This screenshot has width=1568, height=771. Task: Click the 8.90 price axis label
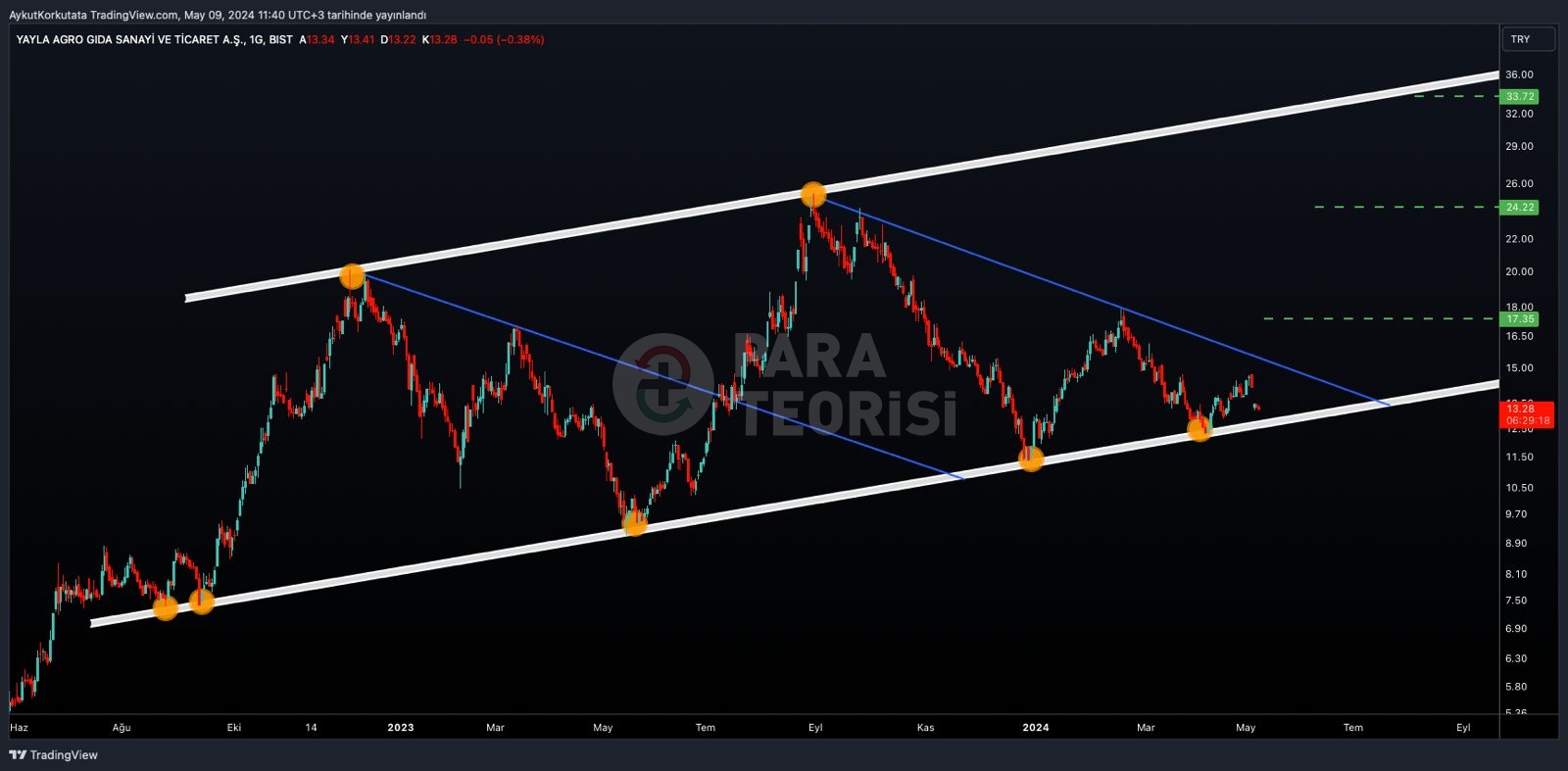click(1516, 543)
